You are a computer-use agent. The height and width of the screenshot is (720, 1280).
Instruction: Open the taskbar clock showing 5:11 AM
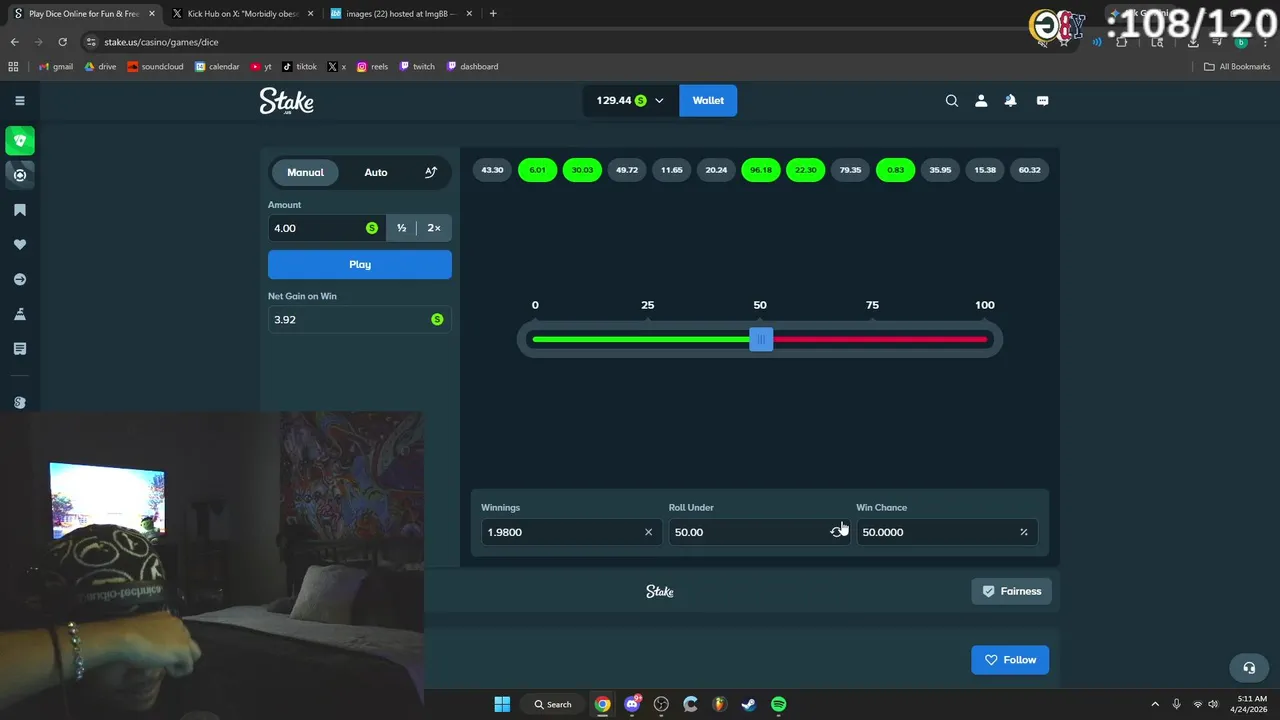[1252, 704]
